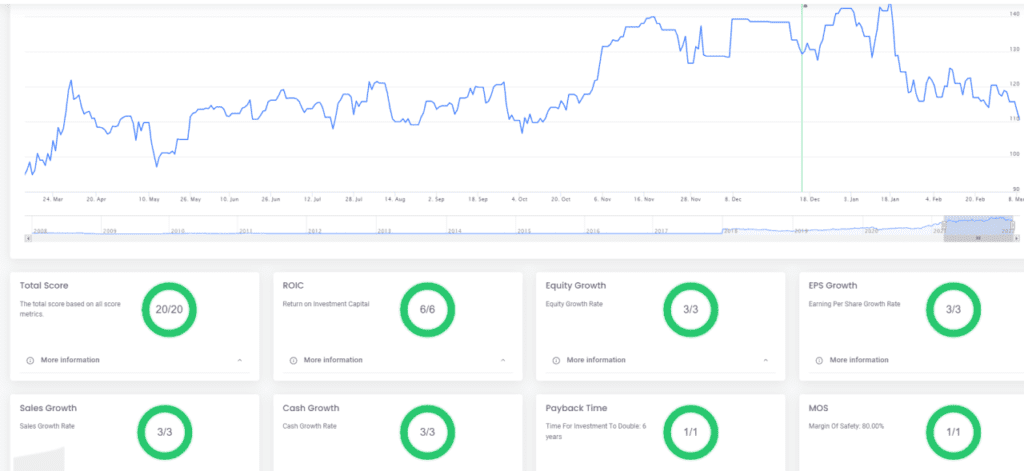Viewport: 1024px width, 471px height.
Task: Open More information under Total Score
Action: click(x=70, y=360)
